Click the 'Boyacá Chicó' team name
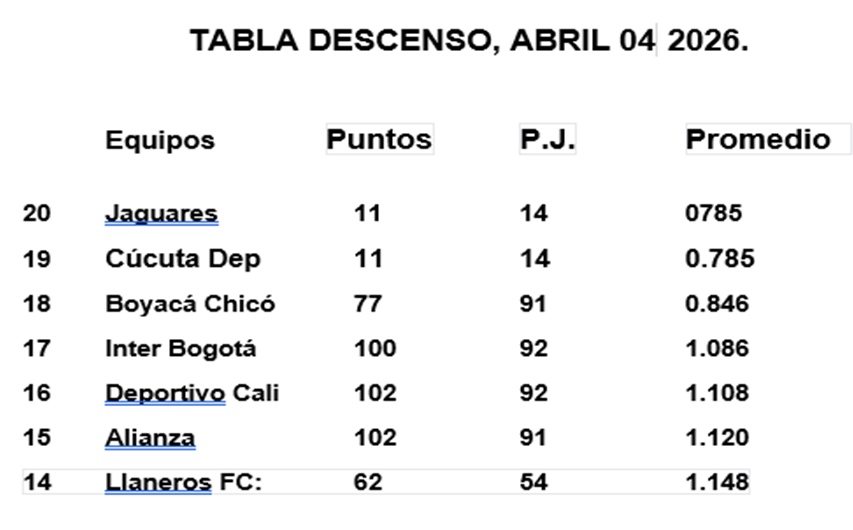Screen dimensions: 853x530 190,304
